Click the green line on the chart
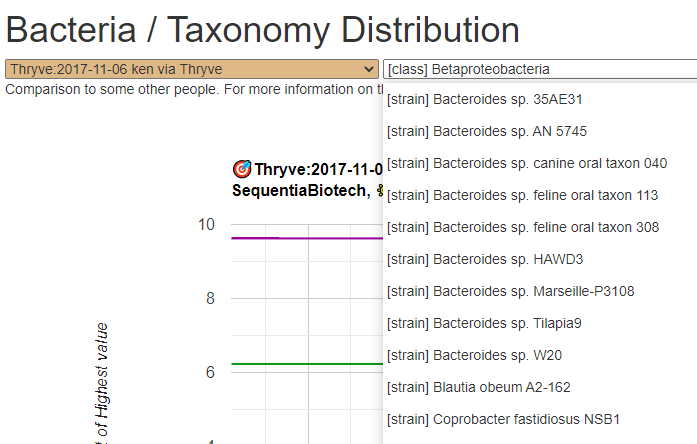Screen dimensions: 697x444 [x=300, y=364]
